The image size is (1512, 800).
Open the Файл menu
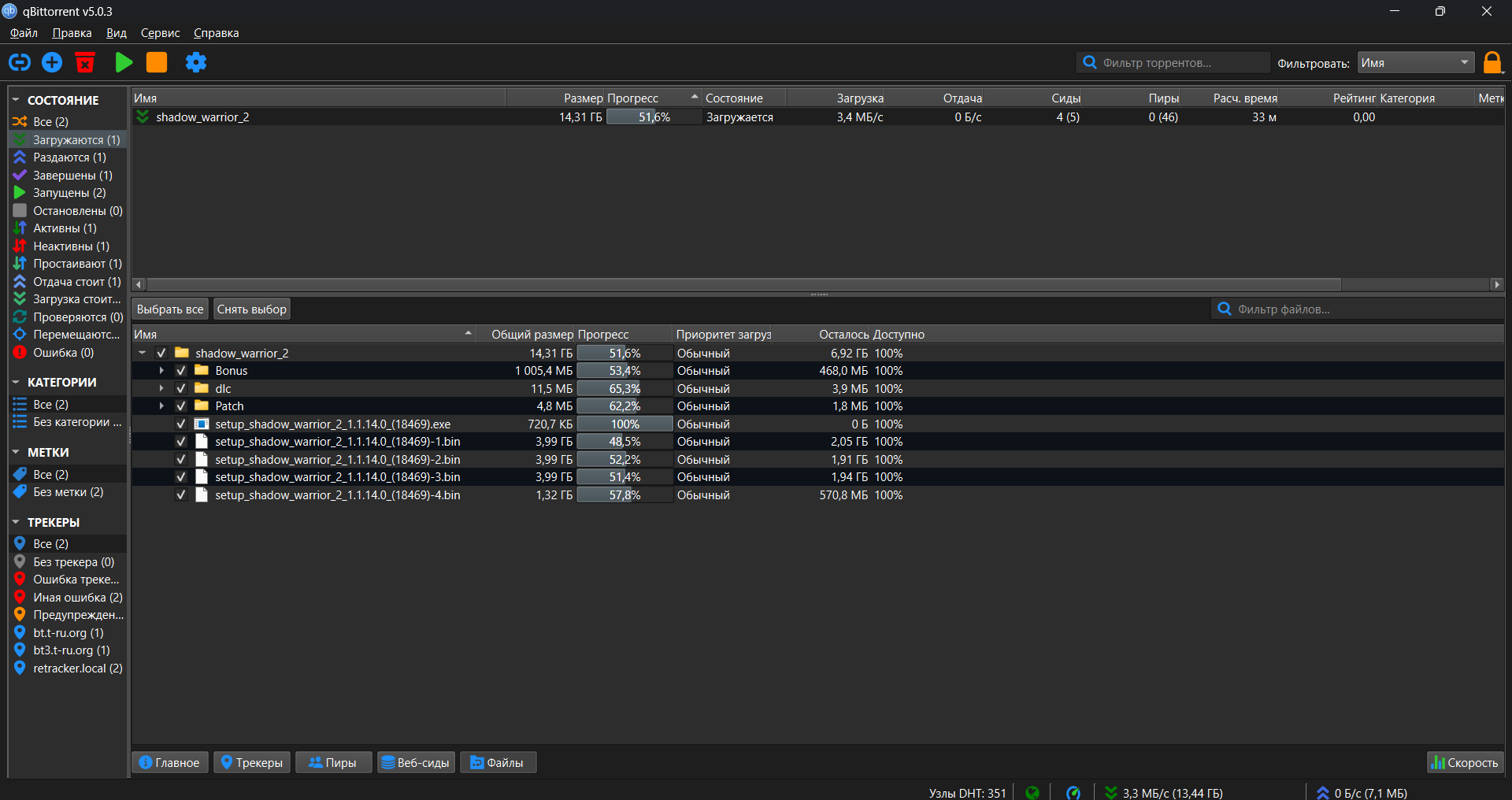click(24, 33)
